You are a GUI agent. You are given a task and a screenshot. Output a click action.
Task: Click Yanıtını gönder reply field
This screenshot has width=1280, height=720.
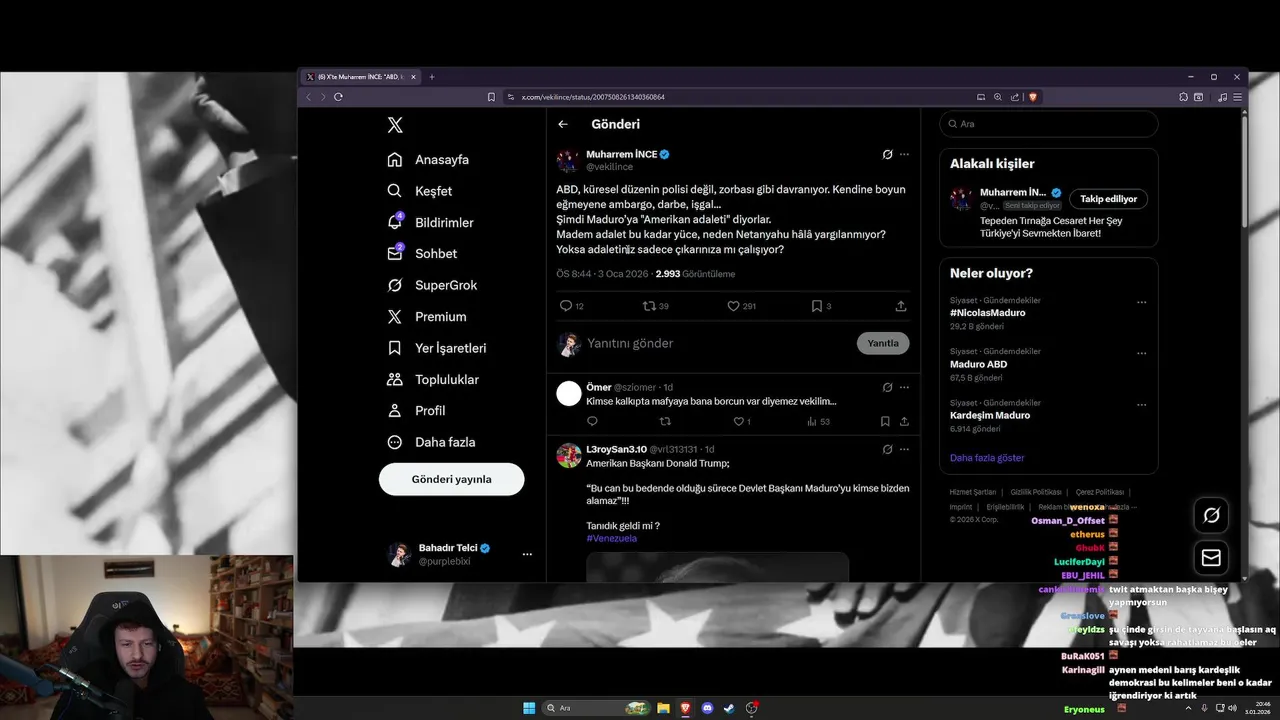[715, 343]
